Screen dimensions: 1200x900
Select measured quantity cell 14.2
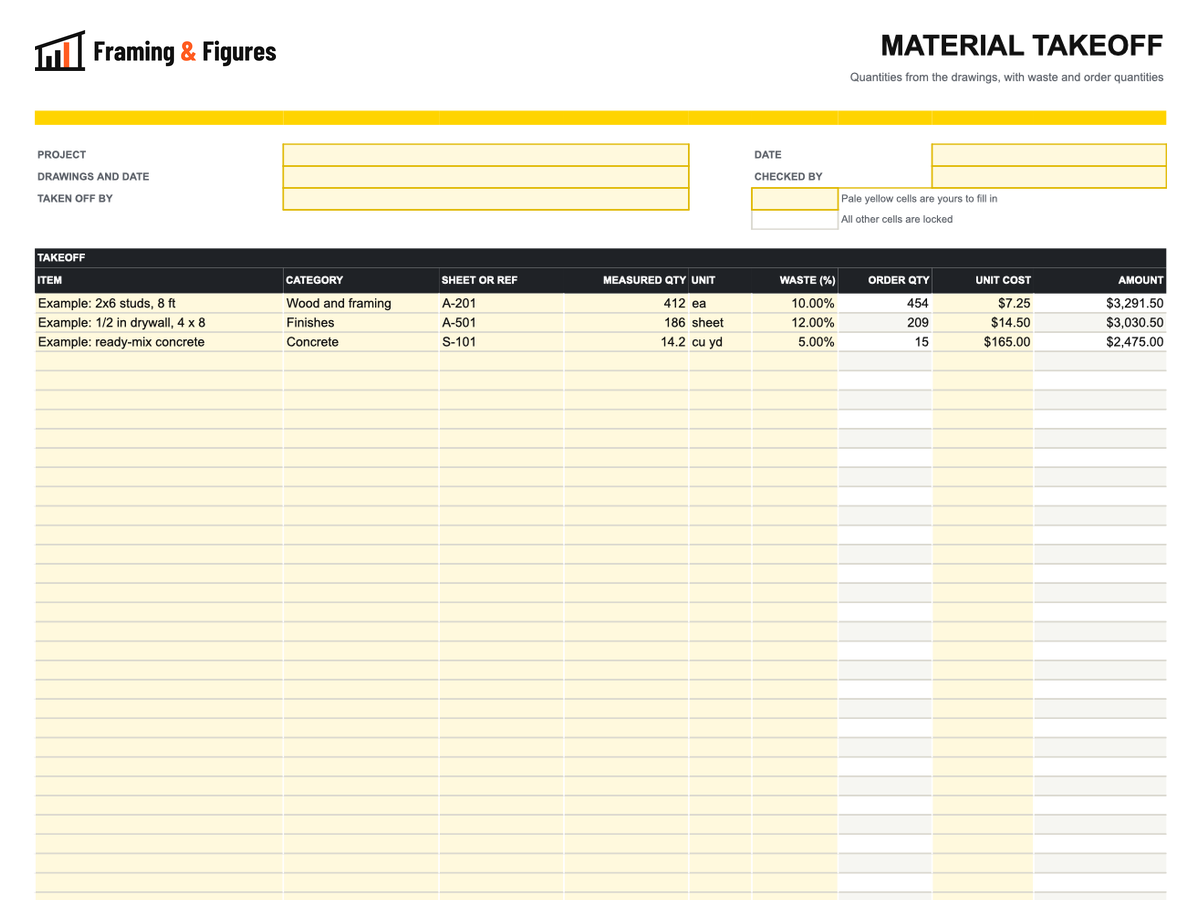[x=626, y=342]
